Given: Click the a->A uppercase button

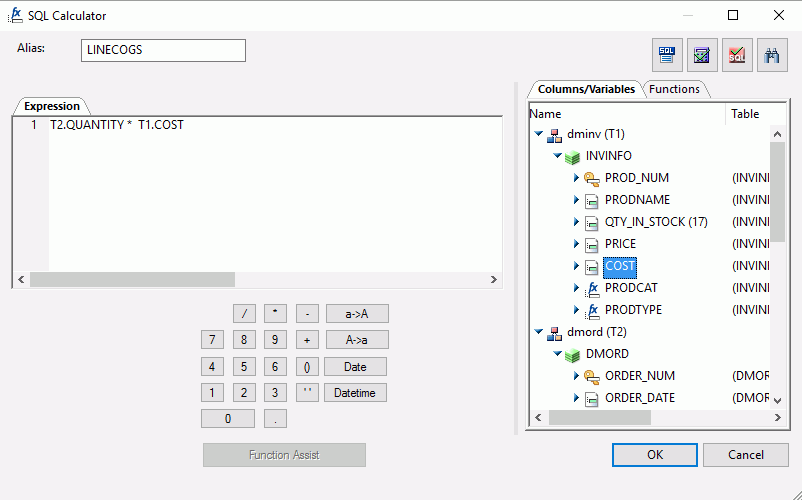Looking at the screenshot, I should (x=357, y=314).
